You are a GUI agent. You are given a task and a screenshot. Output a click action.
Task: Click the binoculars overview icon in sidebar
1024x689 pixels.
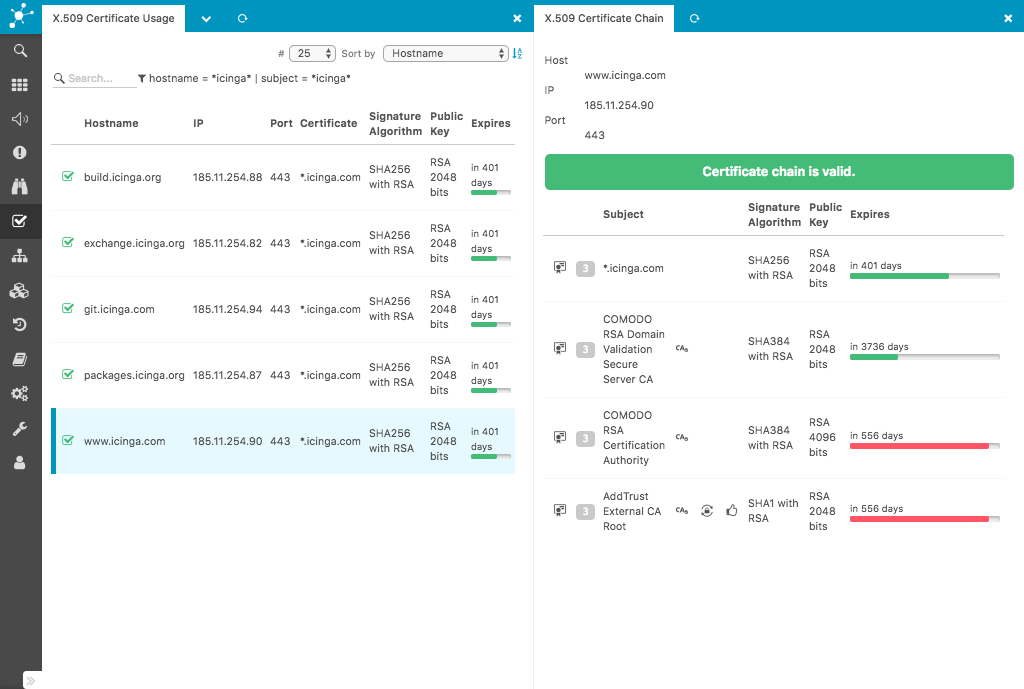20,187
